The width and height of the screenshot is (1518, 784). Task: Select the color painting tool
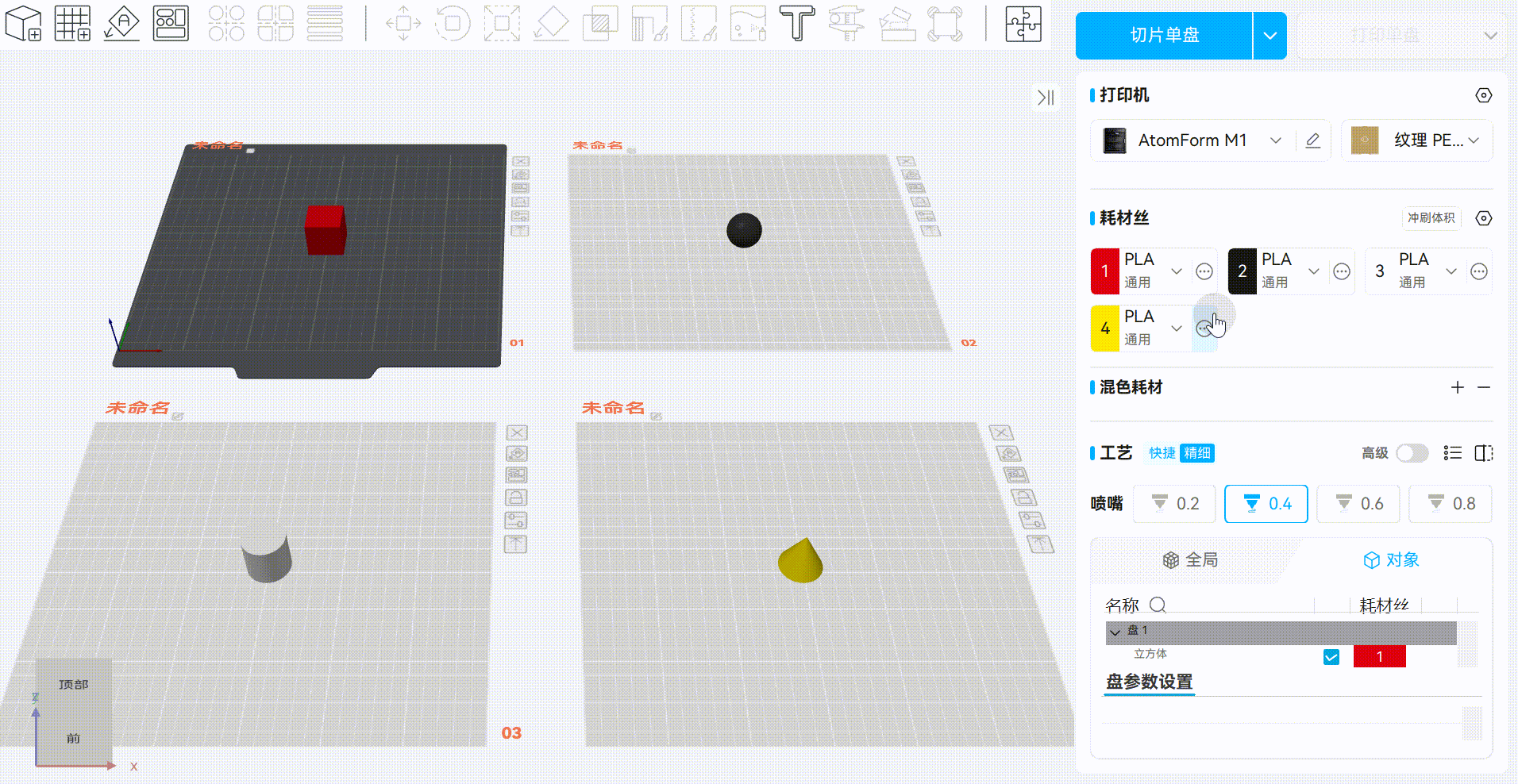click(748, 24)
